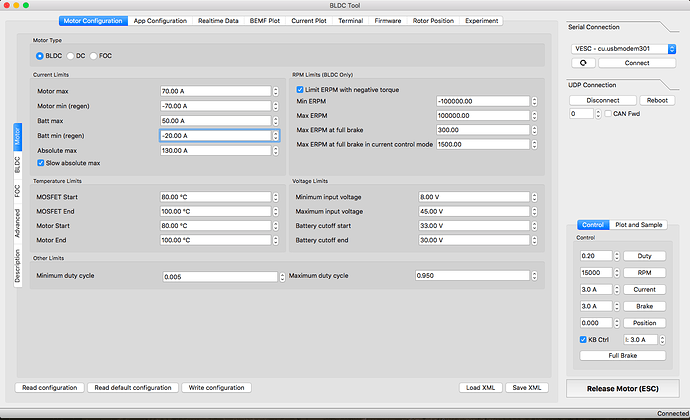Select the FOC motor type radio button
690x420 pixels.
(94, 56)
